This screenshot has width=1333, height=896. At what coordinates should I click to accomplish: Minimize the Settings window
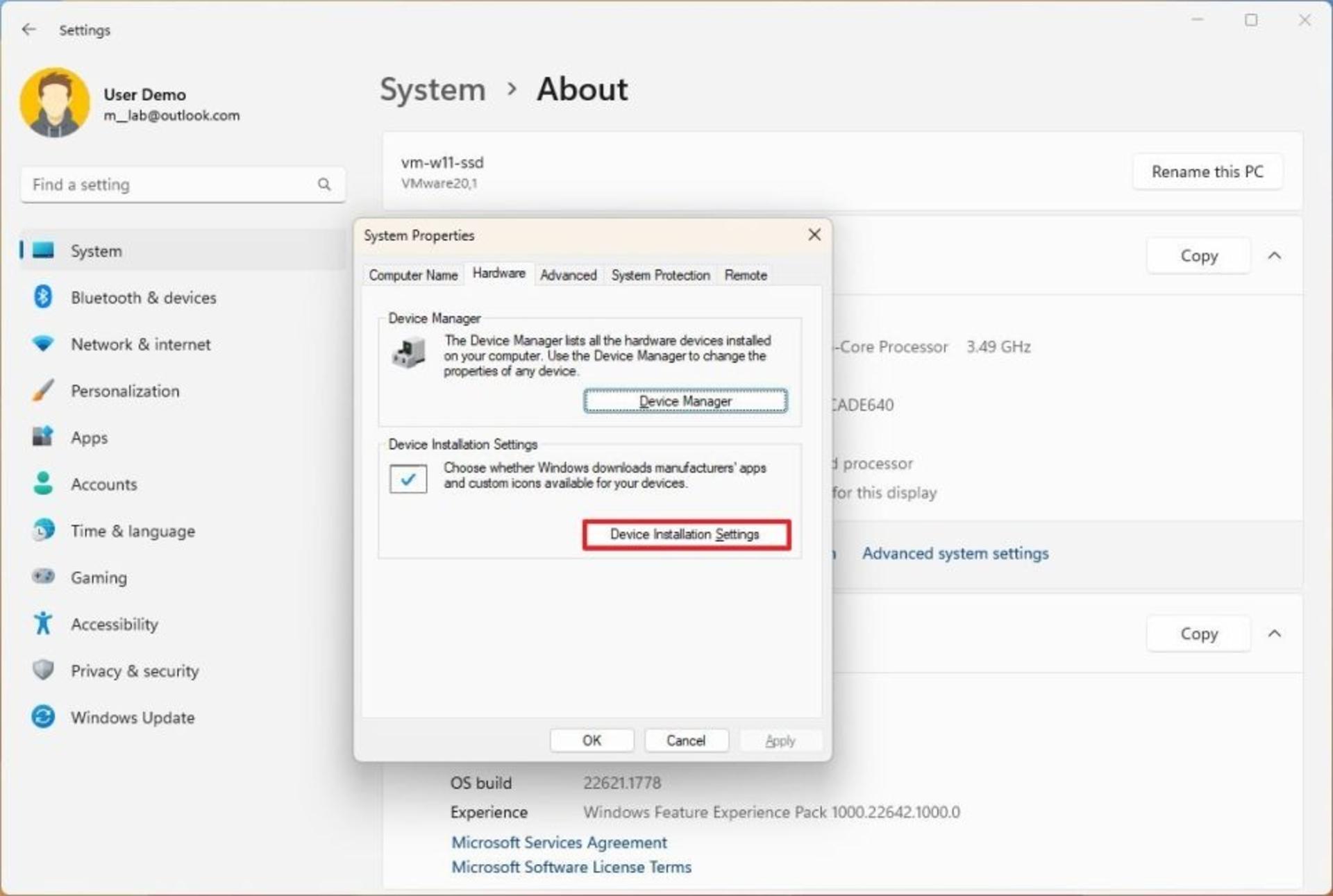coord(1198,20)
